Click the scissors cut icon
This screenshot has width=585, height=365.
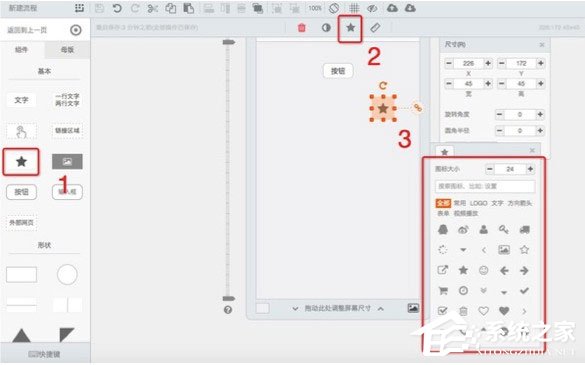coord(153,8)
